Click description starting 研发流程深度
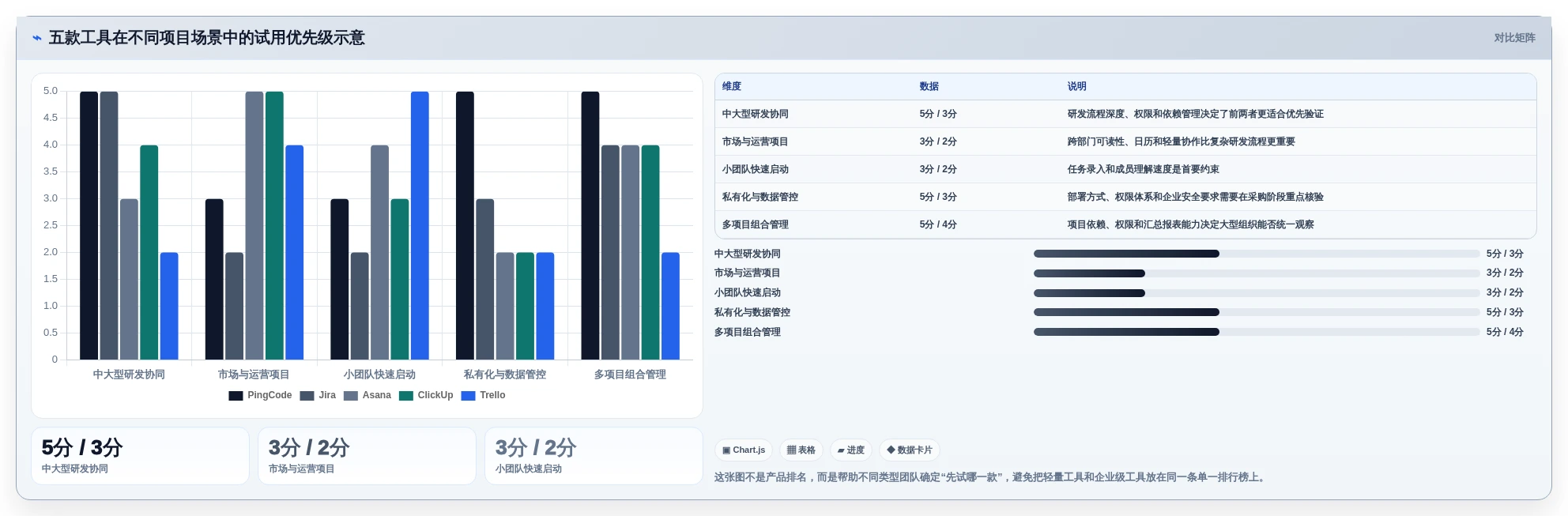 click(x=1196, y=115)
